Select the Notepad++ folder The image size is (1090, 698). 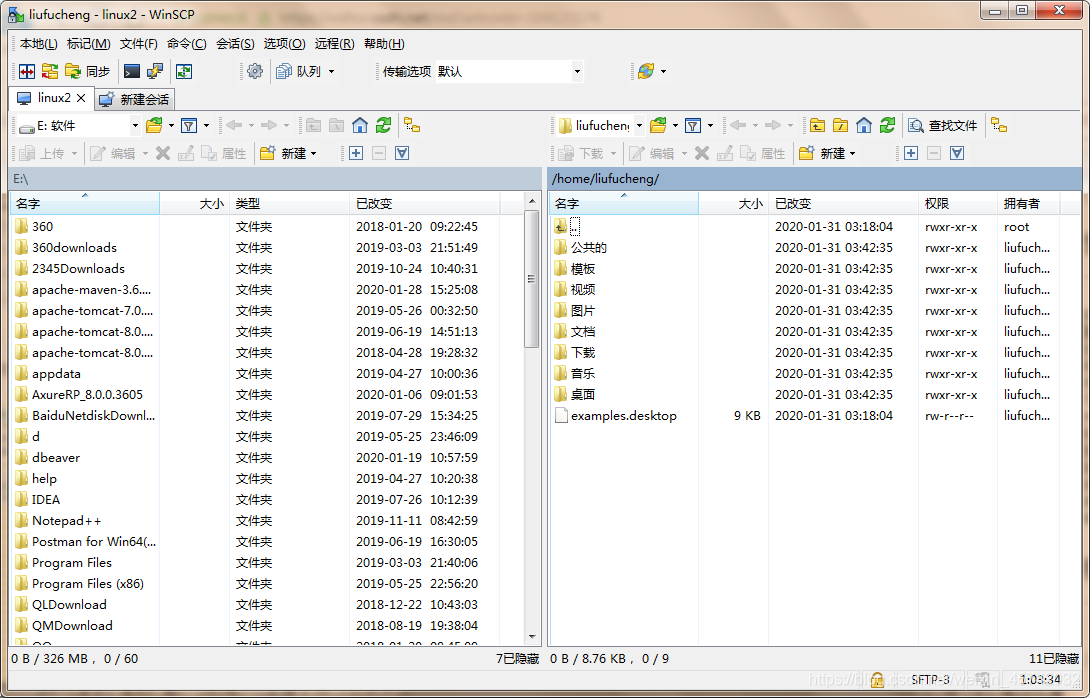coord(58,521)
